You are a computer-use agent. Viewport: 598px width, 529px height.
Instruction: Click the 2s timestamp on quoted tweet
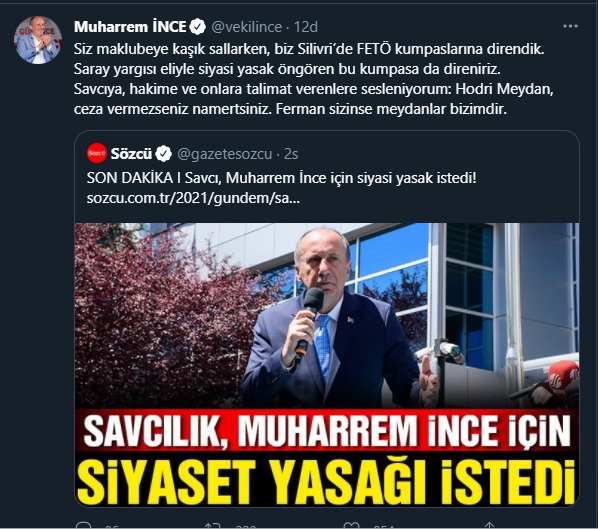pos(291,154)
